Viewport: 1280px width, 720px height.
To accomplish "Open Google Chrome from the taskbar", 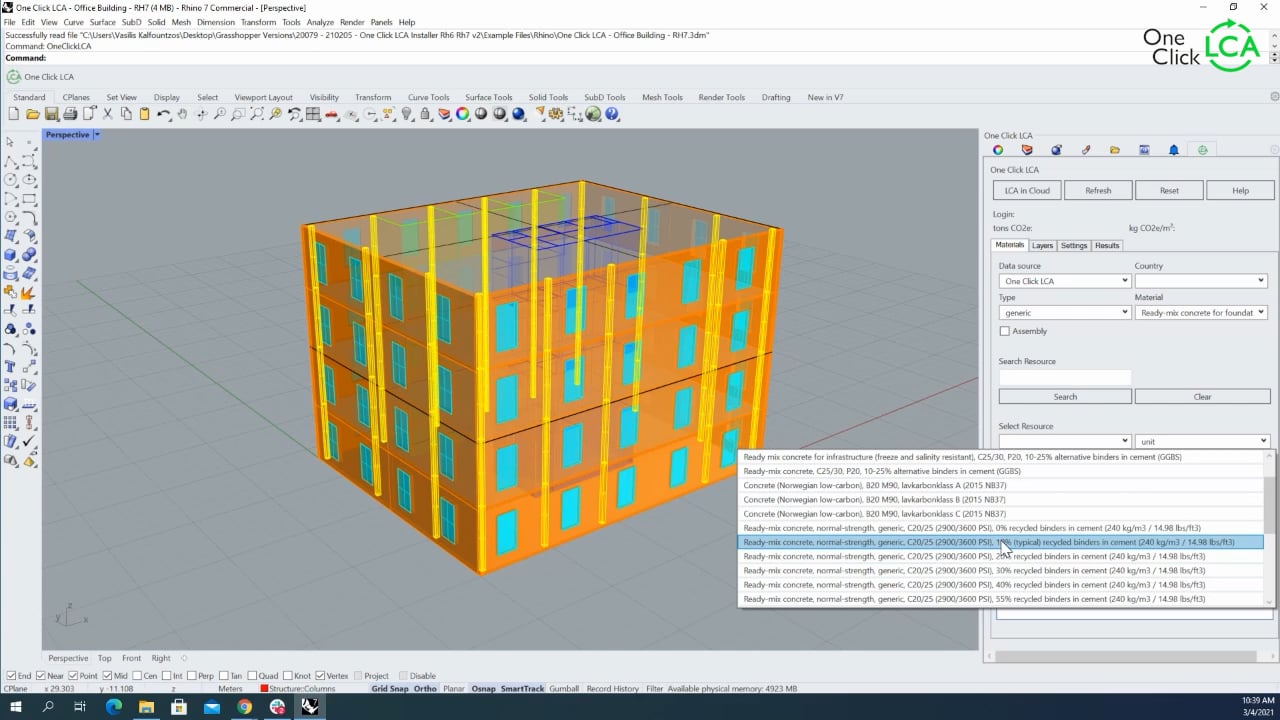I will (244, 707).
